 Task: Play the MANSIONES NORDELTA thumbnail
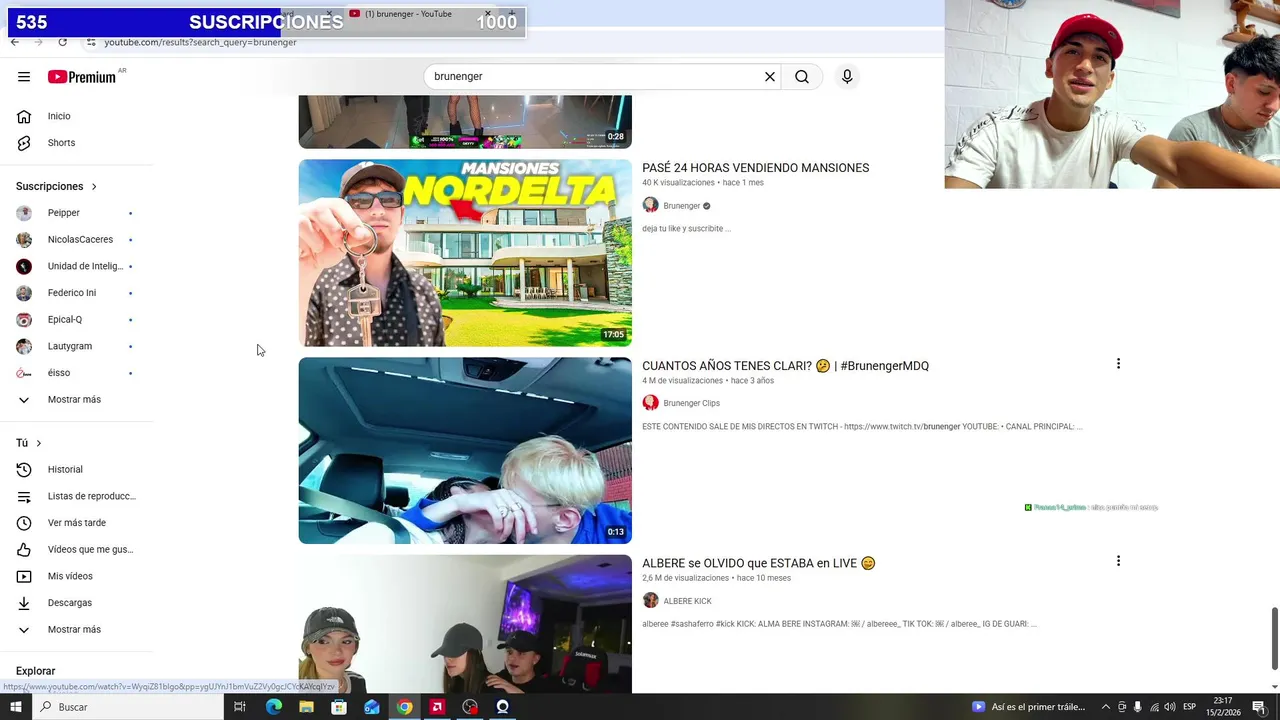(465, 253)
